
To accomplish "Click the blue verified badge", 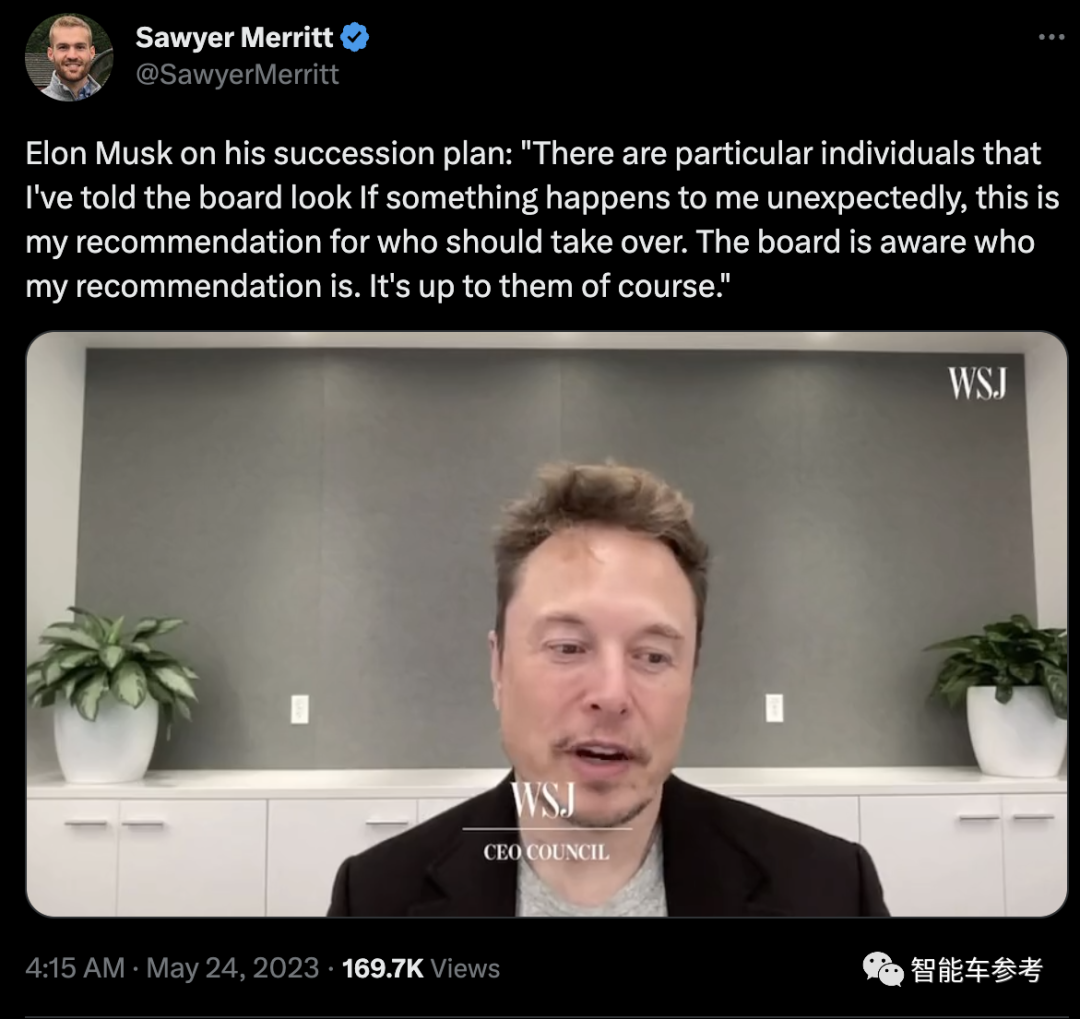I will click(355, 37).
